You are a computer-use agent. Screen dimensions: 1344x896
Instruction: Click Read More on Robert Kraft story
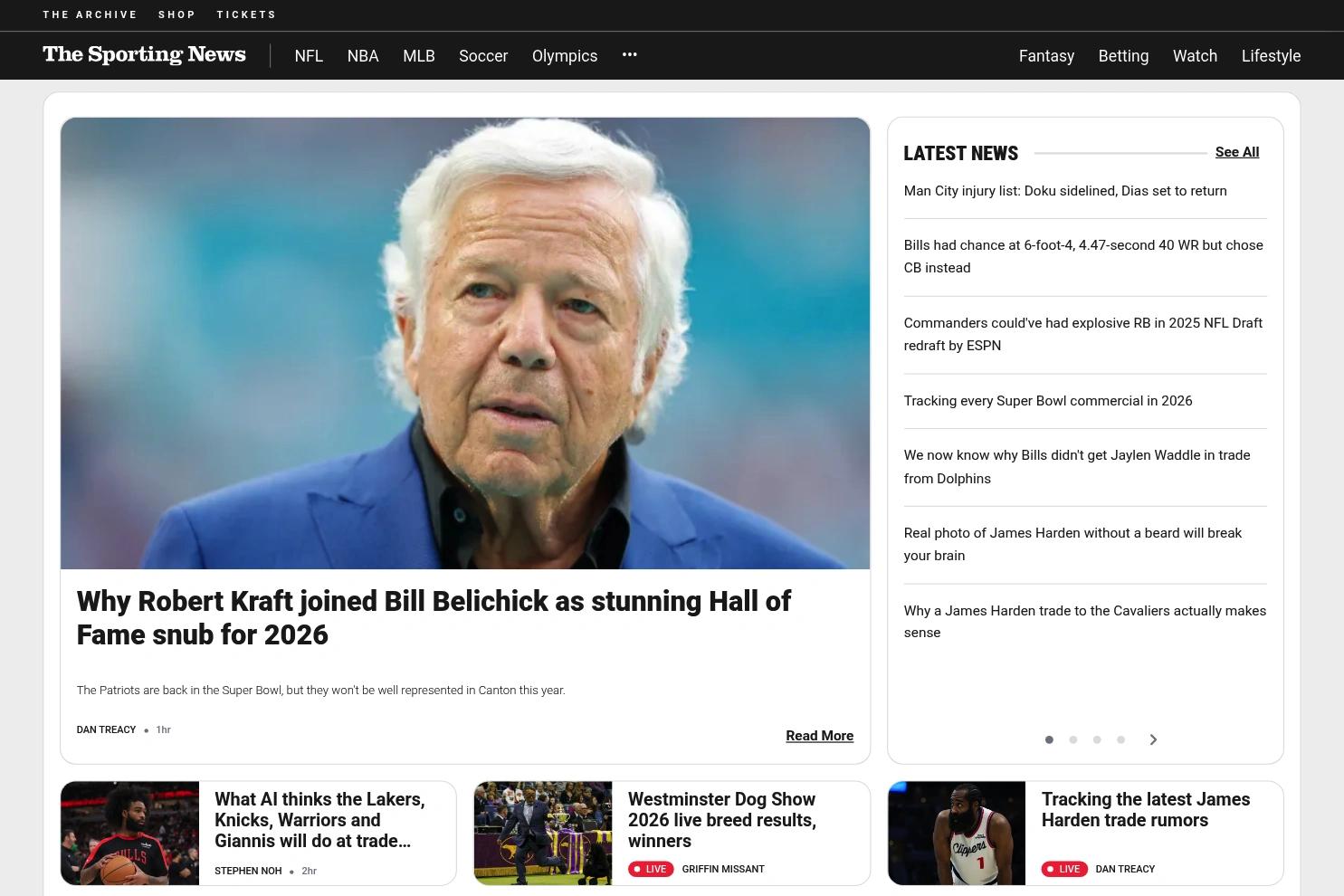(819, 736)
